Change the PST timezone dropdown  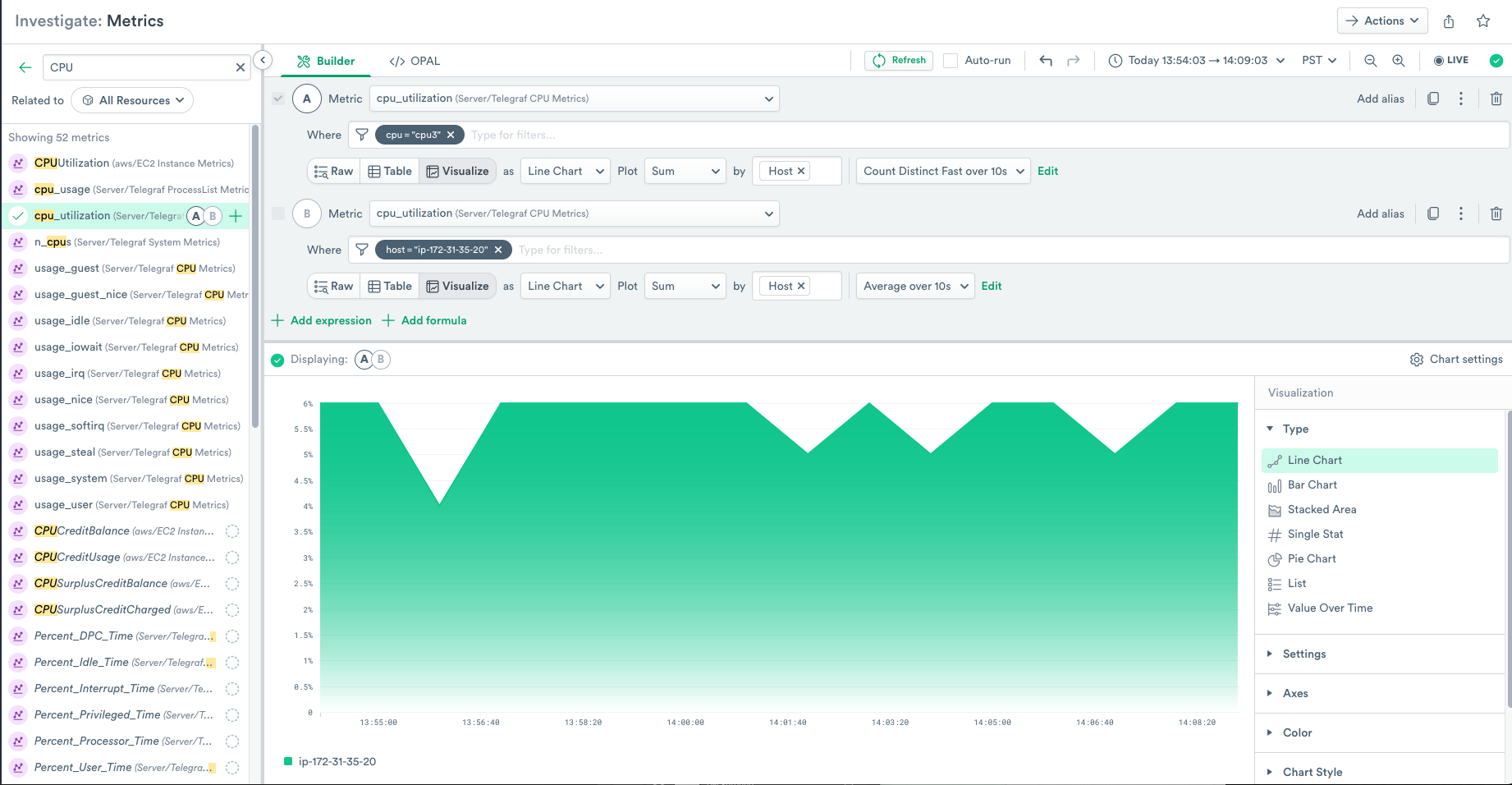1319,61
